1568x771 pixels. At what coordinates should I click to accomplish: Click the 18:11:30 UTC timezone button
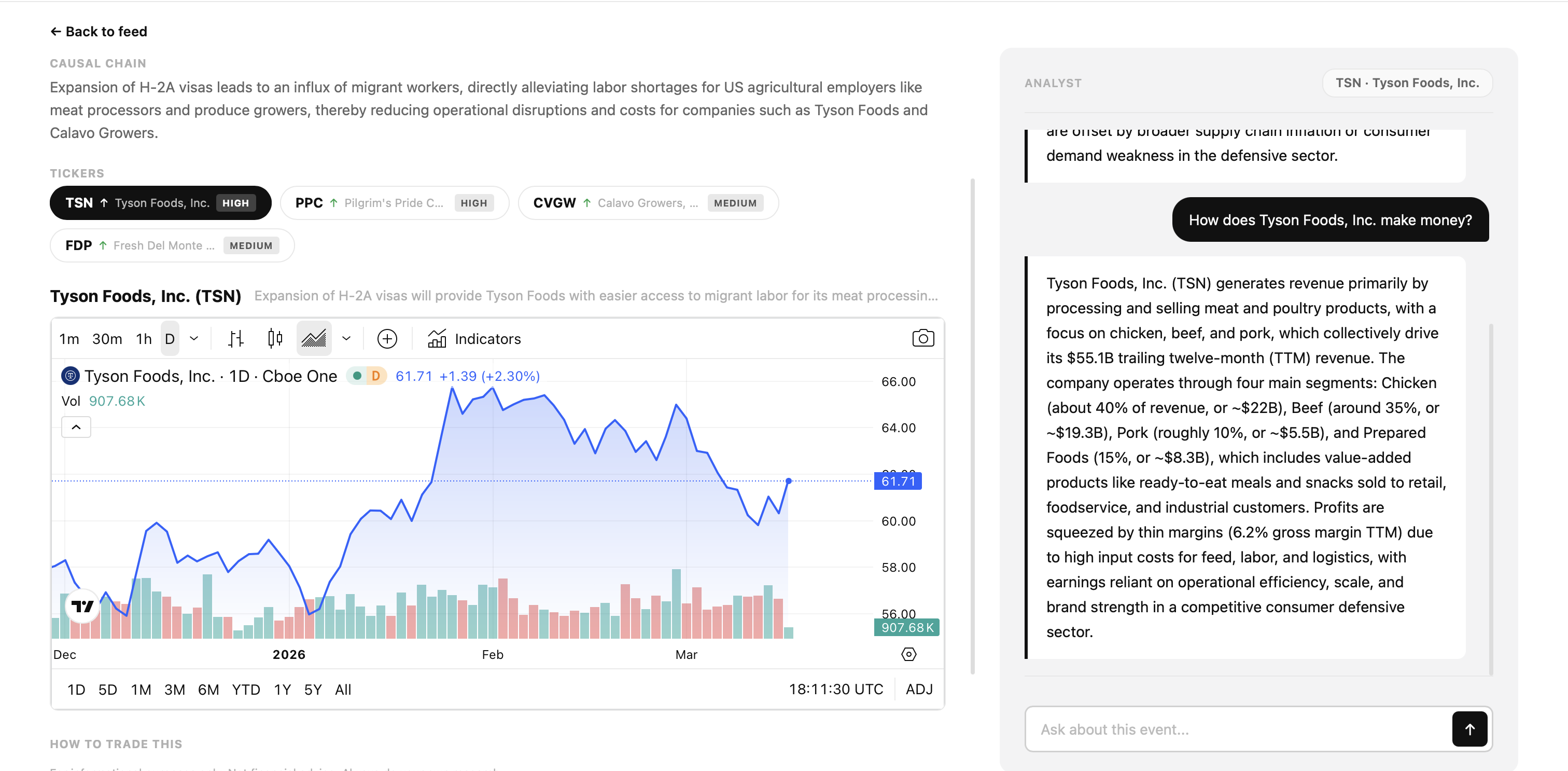[x=836, y=690]
